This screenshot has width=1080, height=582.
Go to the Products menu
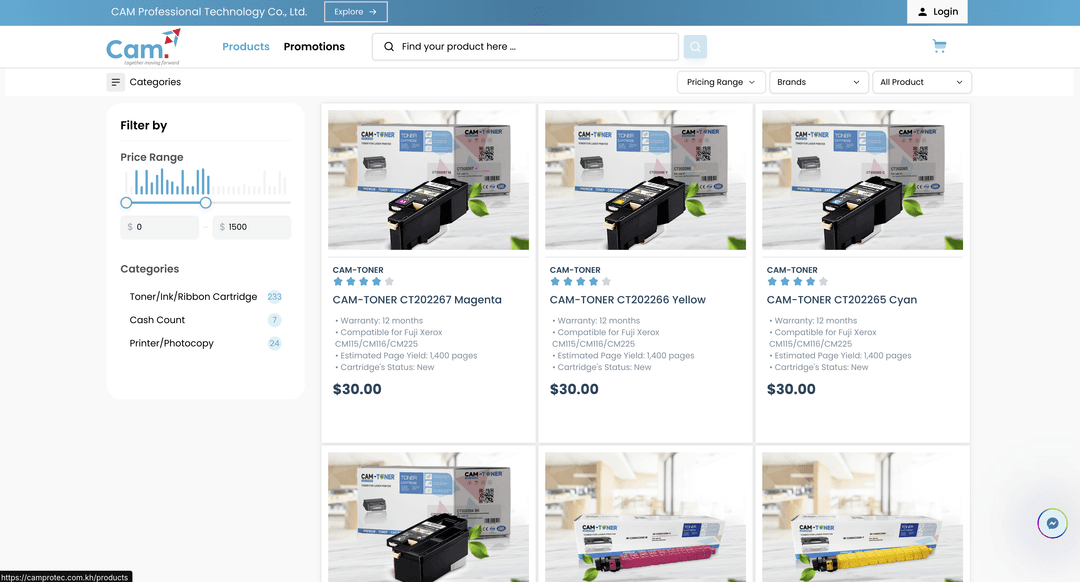(x=246, y=47)
